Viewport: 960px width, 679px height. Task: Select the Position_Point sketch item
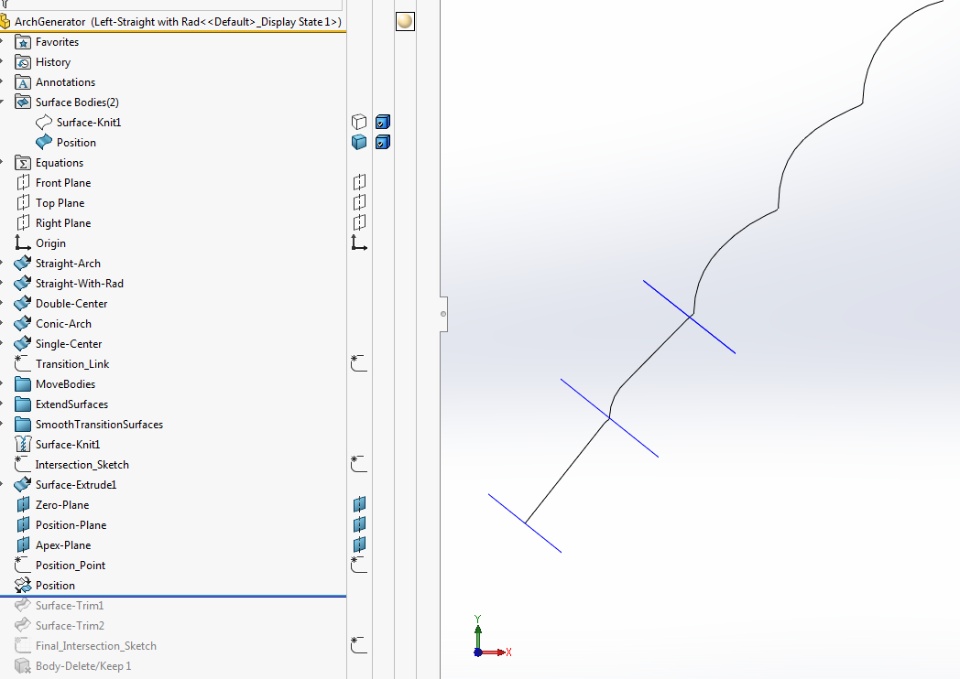point(70,566)
